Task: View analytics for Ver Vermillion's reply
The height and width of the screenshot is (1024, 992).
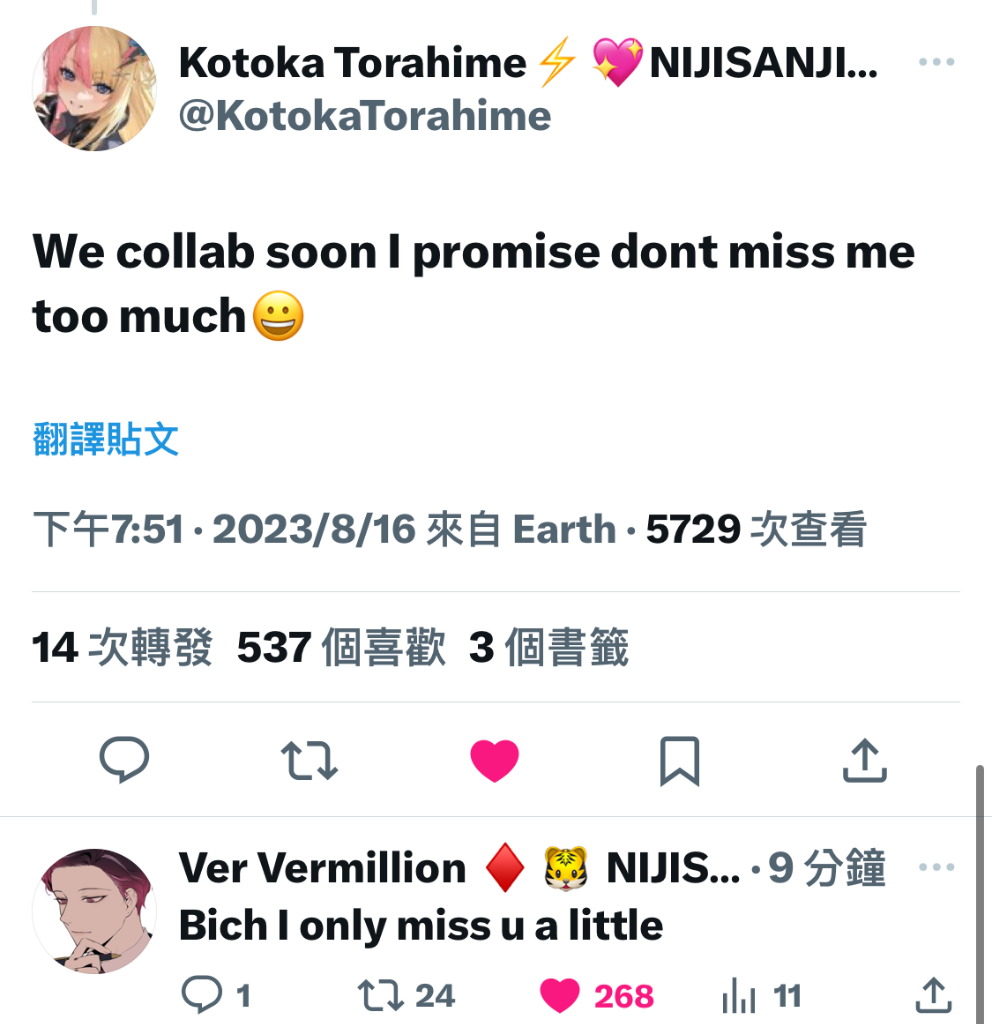Action: [x=762, y=996]
